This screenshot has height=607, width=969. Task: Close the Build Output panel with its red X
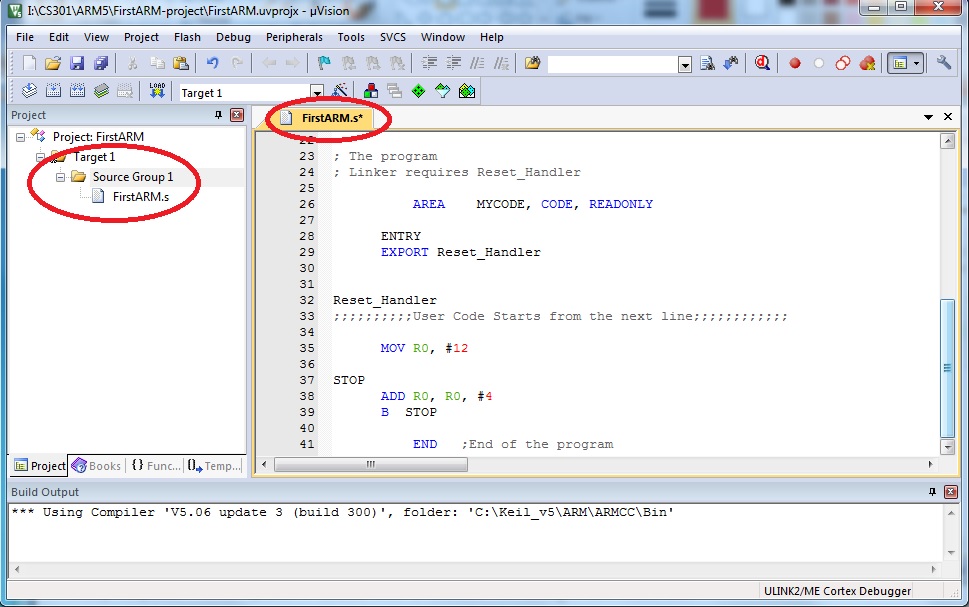(951, 492)
